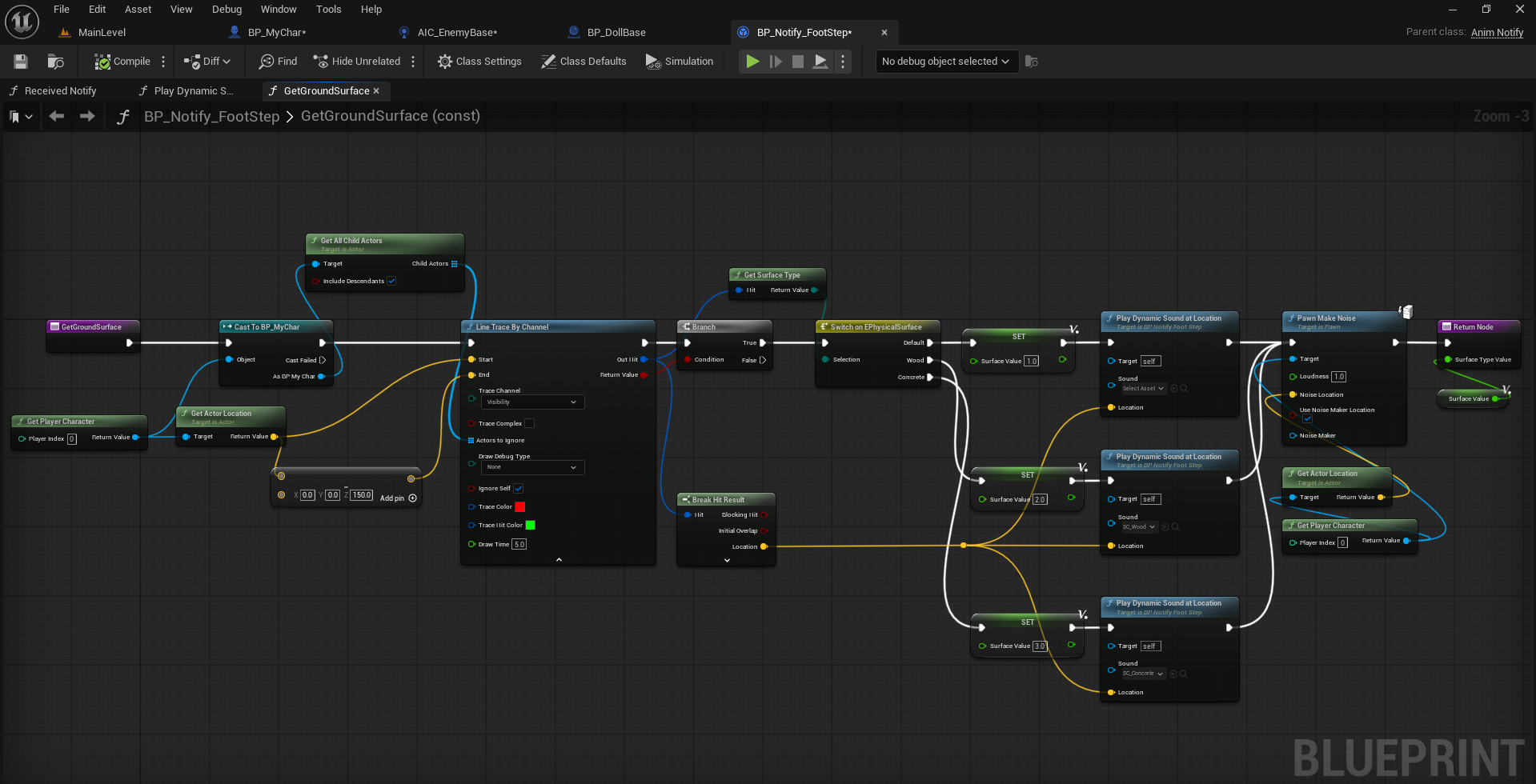Screen dimensions: 1536x784
Task: Click the browse icon beside the SC_Wood dropdown
Action: pos(1176,527)
